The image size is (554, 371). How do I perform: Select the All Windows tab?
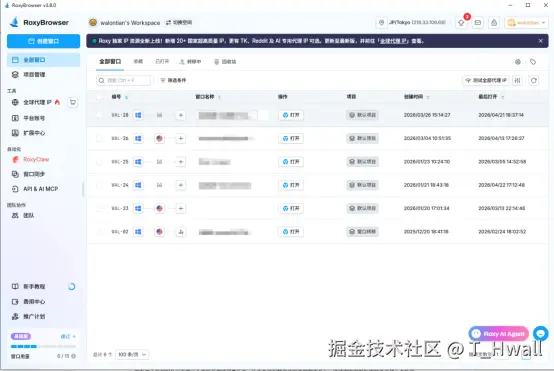pyautogui.click(x=110, y=61)
